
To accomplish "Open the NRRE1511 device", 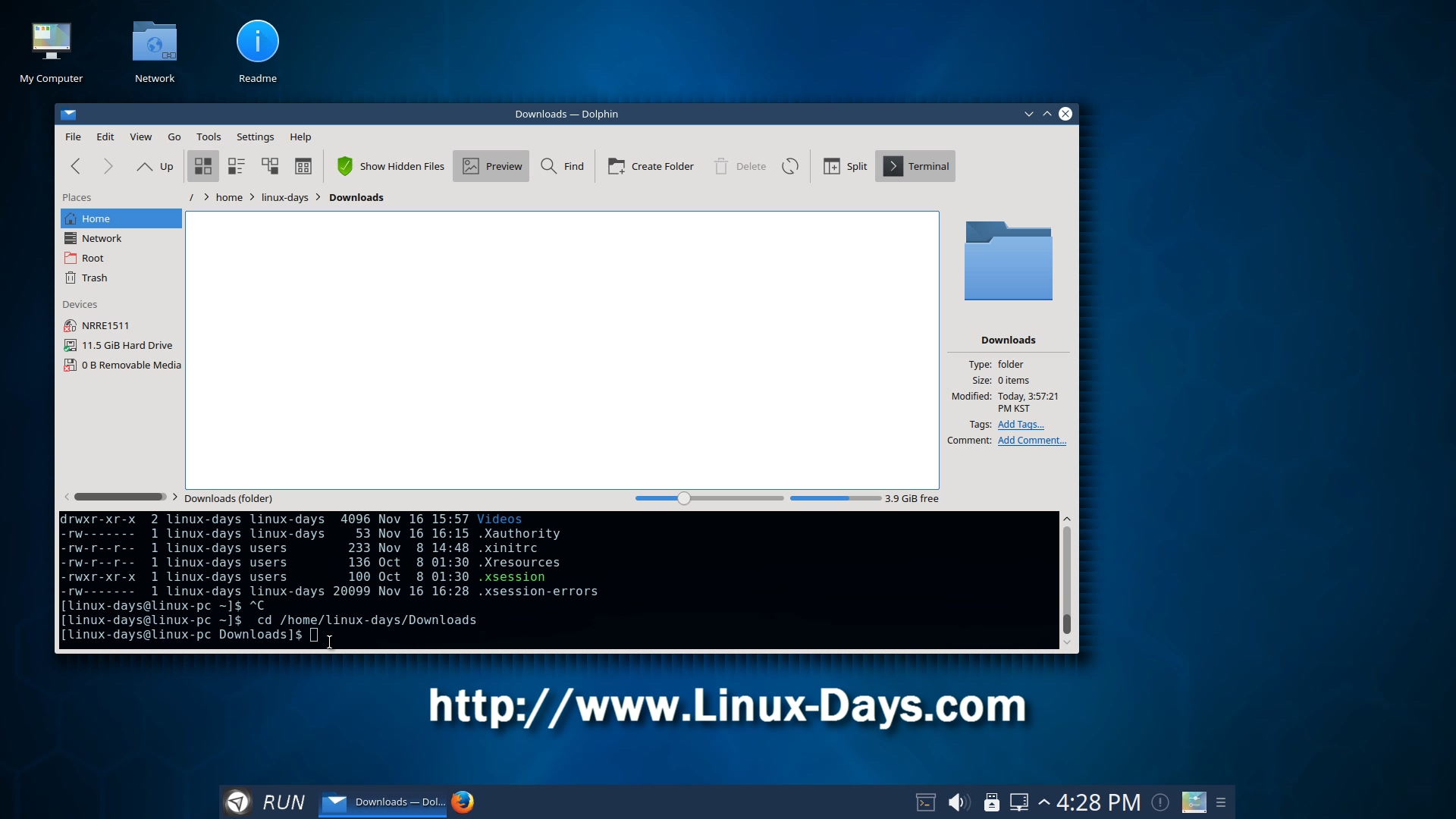I will click(121, 325).
